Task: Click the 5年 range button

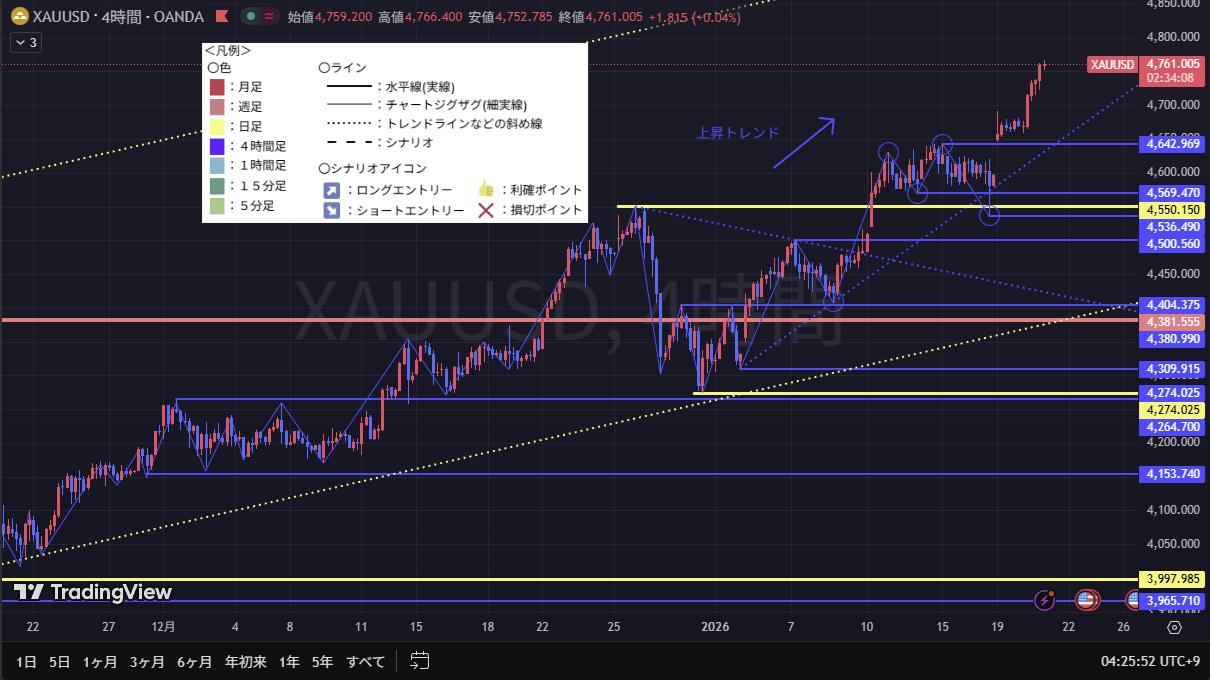Action: tap(322, 661)
